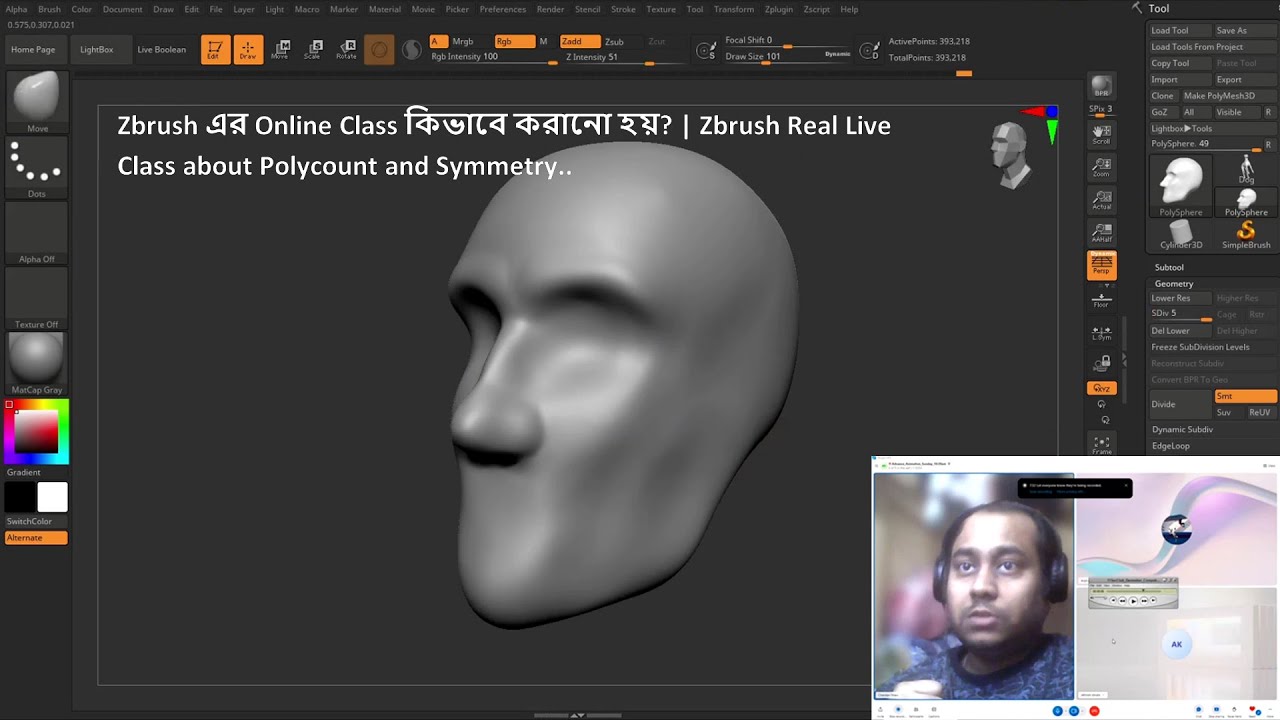This screenshot has width=1280, height=720.
Task: Open the MatCap Gray material selector
Action: pyautogui.click(x=37, y=363)
